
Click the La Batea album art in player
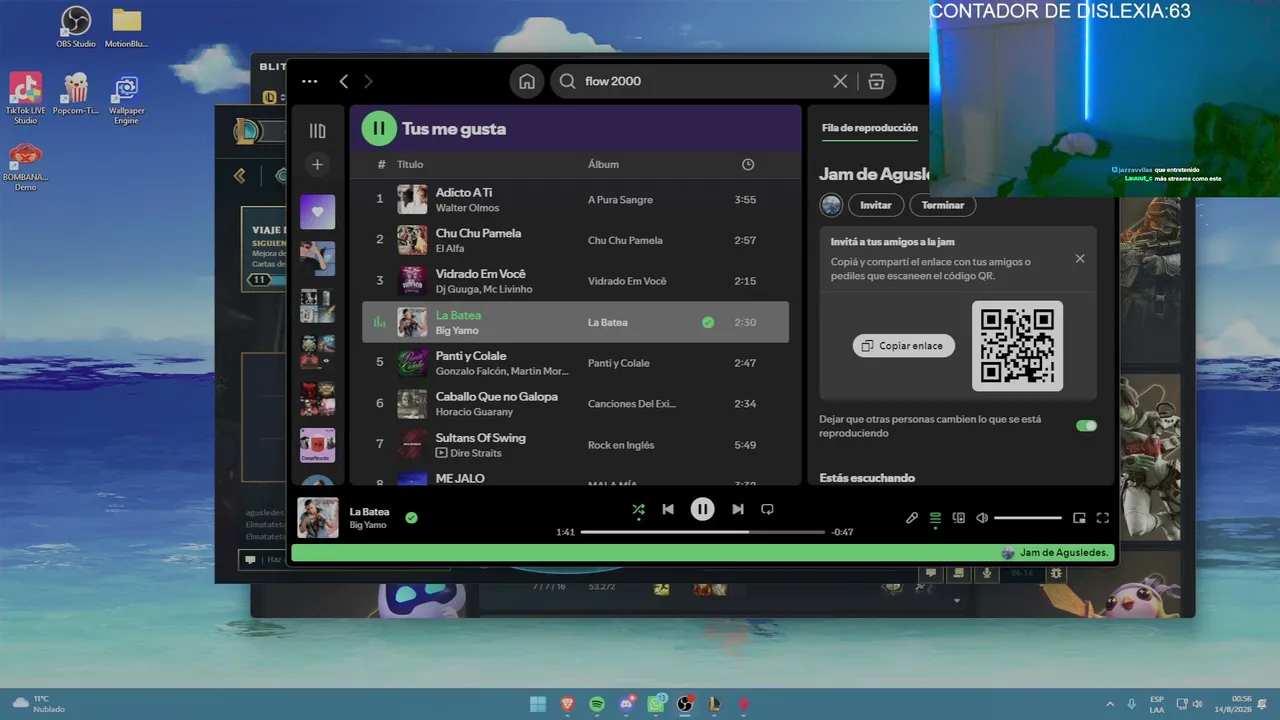coord(318,518)
